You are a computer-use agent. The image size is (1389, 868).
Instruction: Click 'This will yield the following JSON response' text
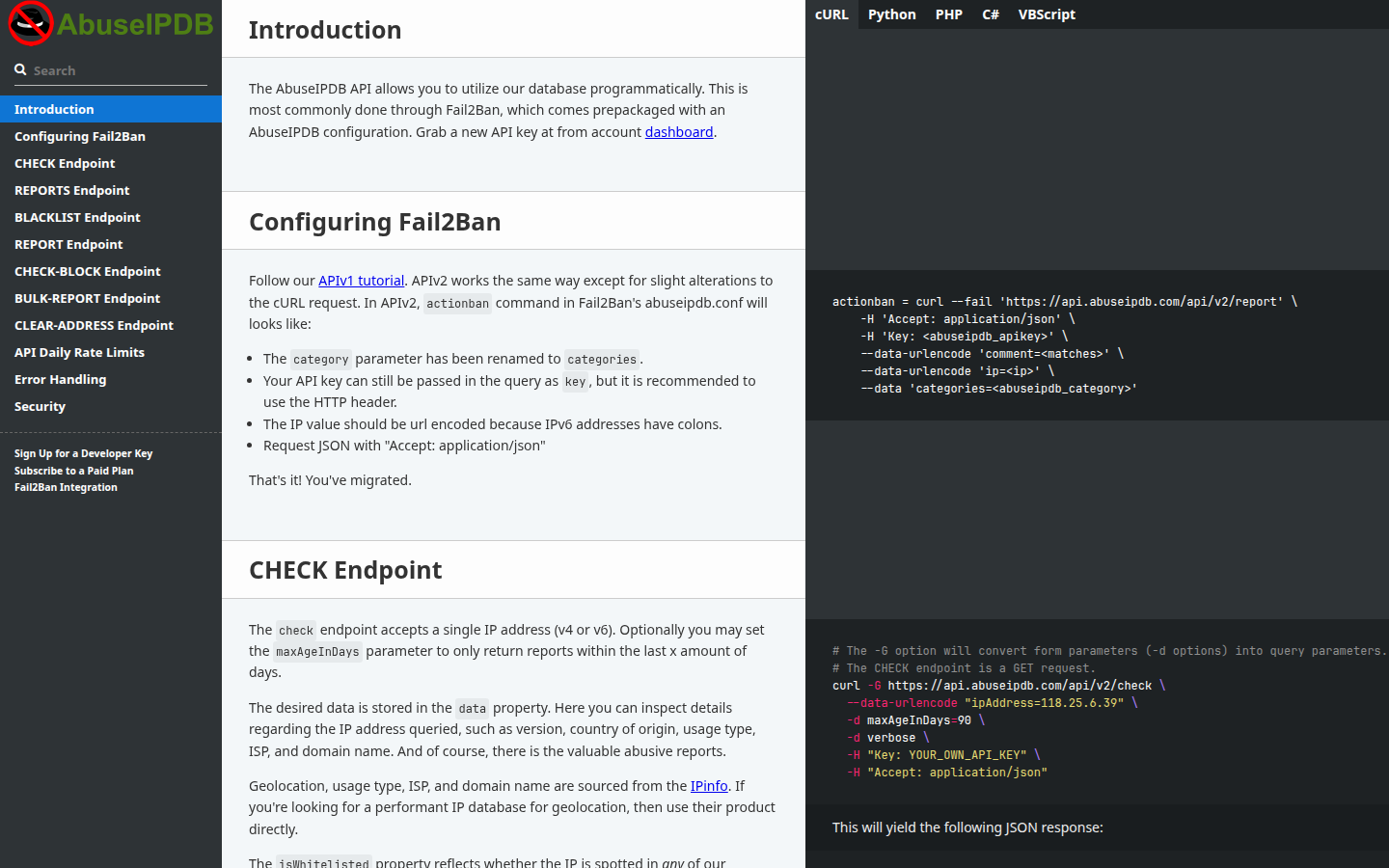pos(967,827)
